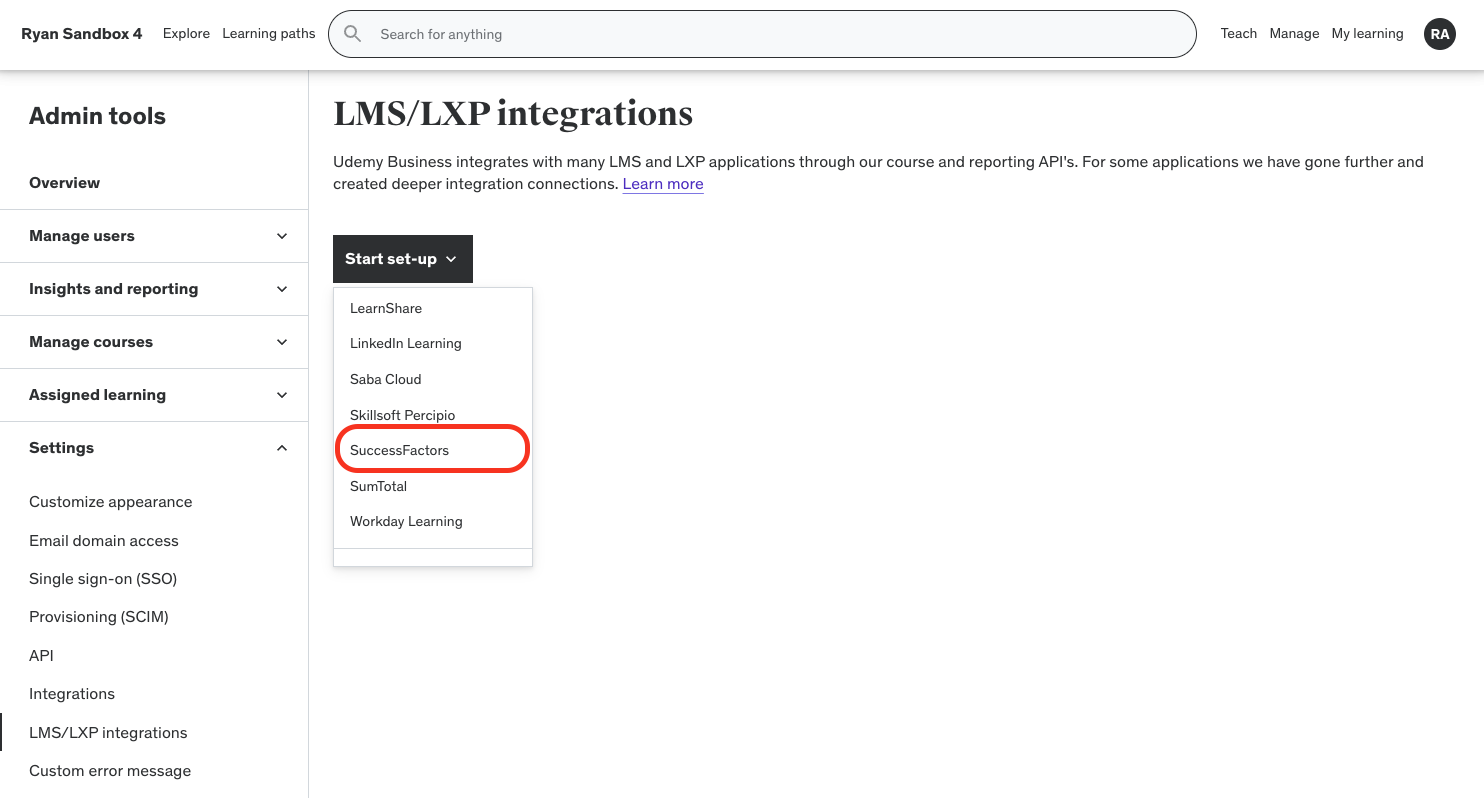Open the RA user avatar menu
Image resolution: width=1484 pixels, height=798 pixels.
click(1439, 34)
